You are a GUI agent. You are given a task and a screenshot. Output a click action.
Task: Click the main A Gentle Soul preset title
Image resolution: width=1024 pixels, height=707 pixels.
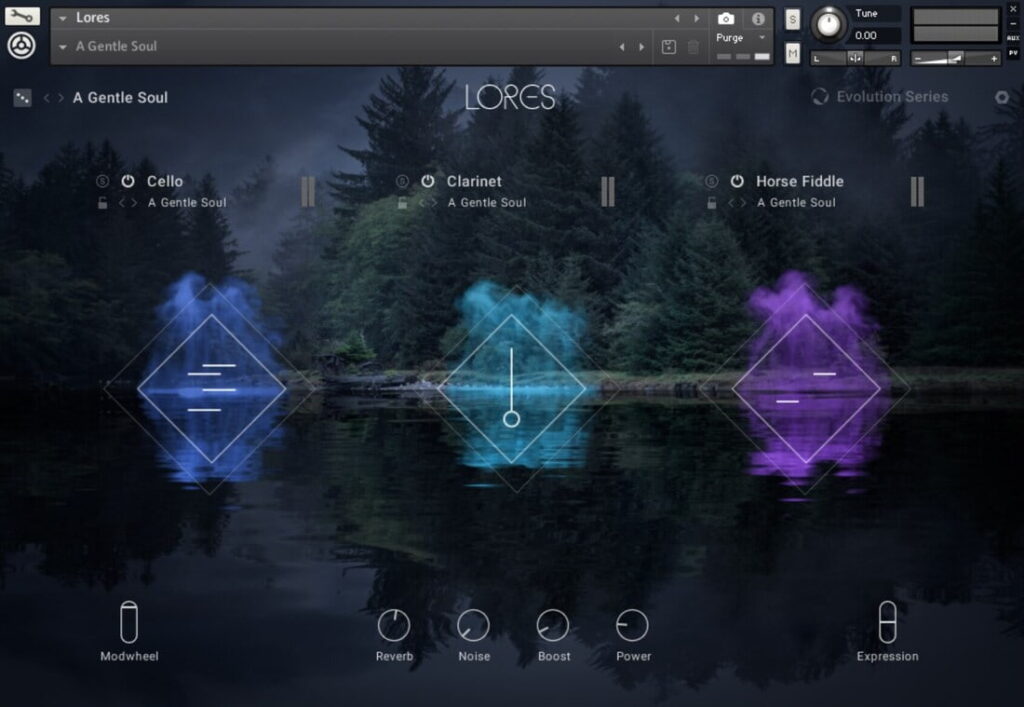(x=120, y=98)
